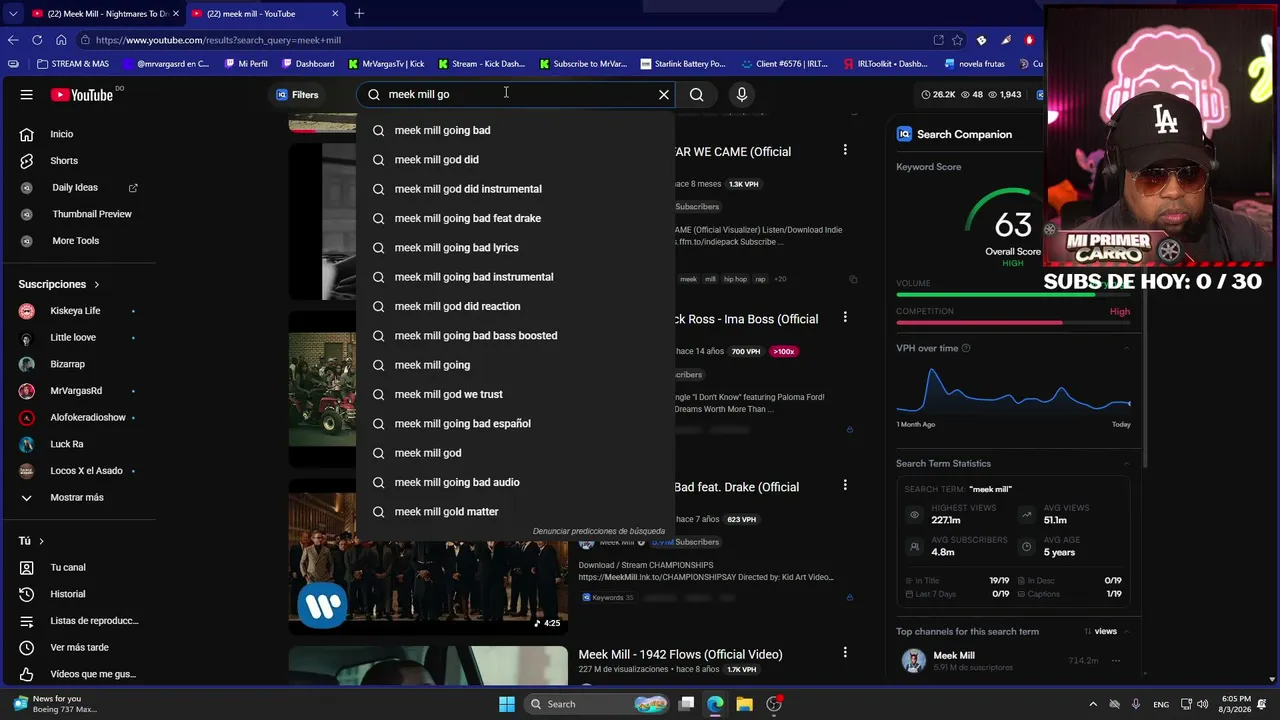The width and height of the screenshot is (1280, 720).
Task: Bookmark this page with the star icon
Action: [x=958, y=40]
